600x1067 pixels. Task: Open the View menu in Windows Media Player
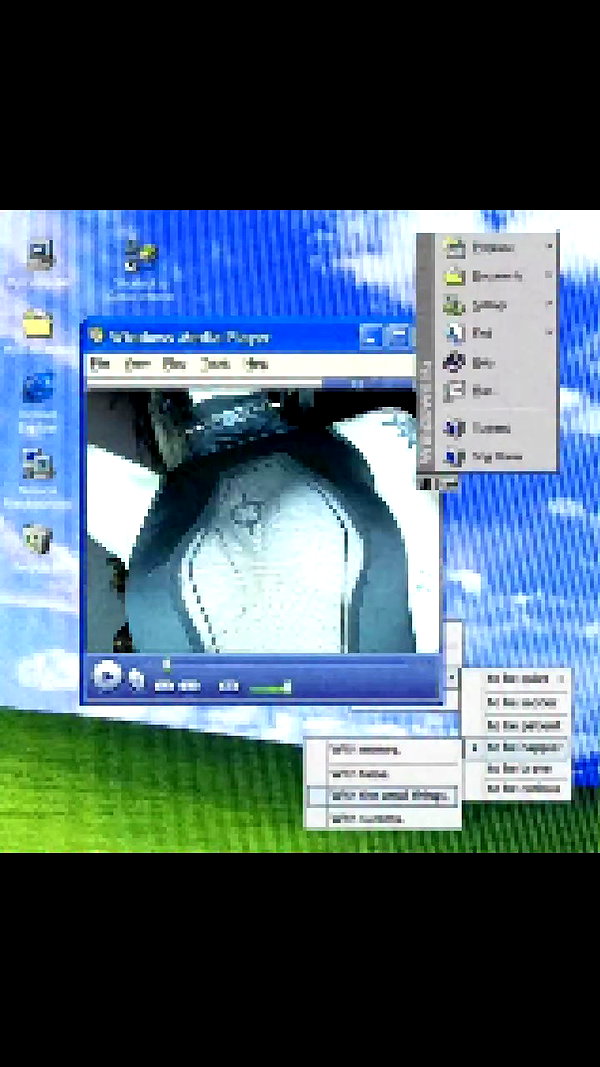point(137,365)
